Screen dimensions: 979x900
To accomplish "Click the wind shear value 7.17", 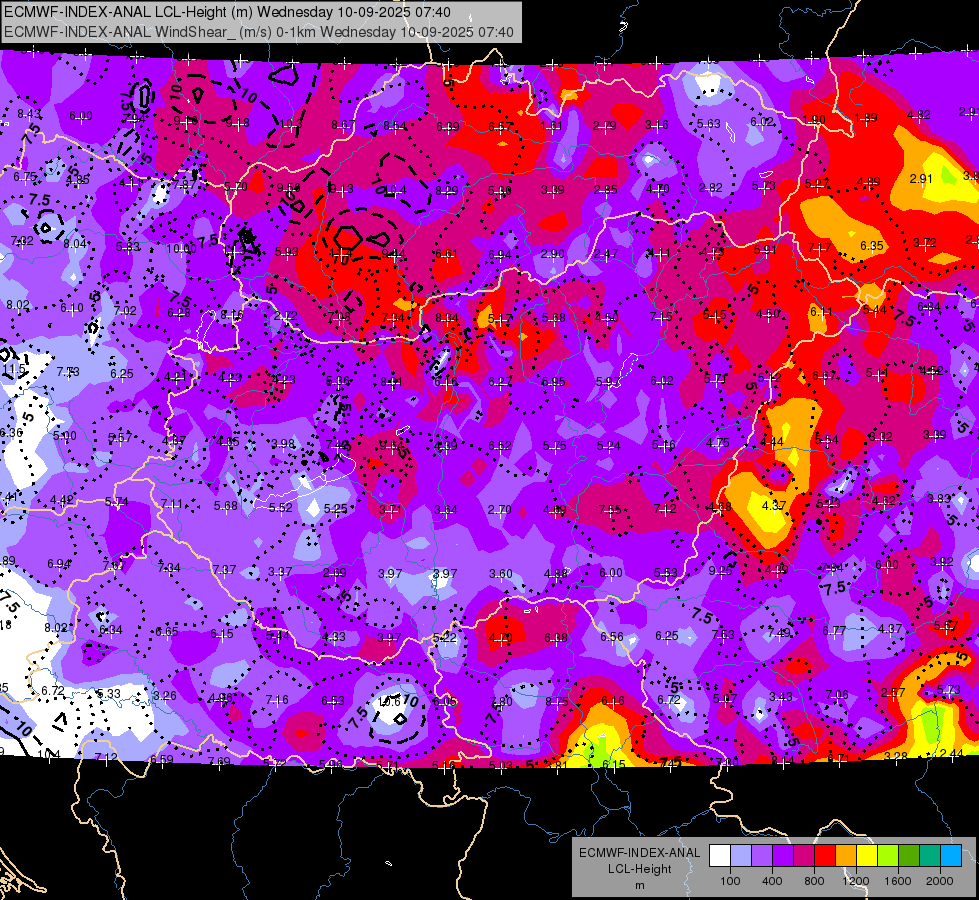I will tap(819, 248).
